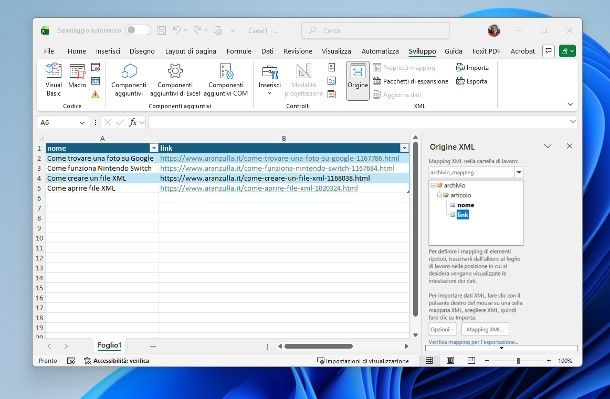Open the XML mapping dropdown in pane
610x399 pixels.
pyautogui.click(x=519, y=172)
